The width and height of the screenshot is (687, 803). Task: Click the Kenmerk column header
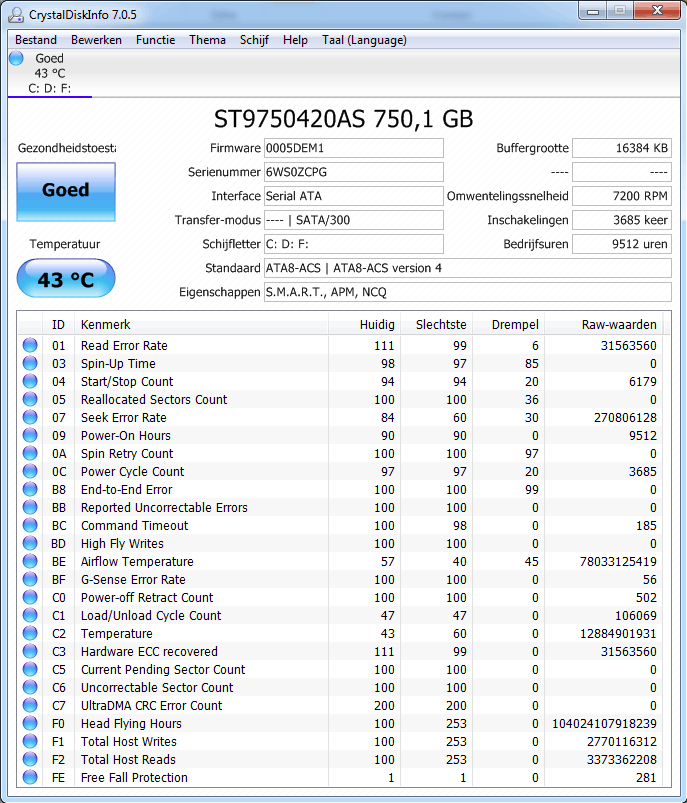click(x=201, y=325)
